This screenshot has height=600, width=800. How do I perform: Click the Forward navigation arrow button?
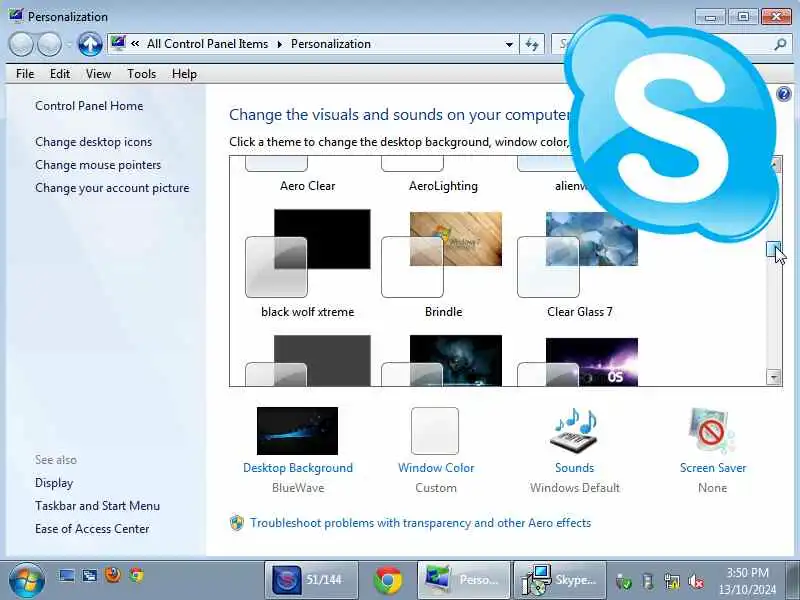coord(49,44)
